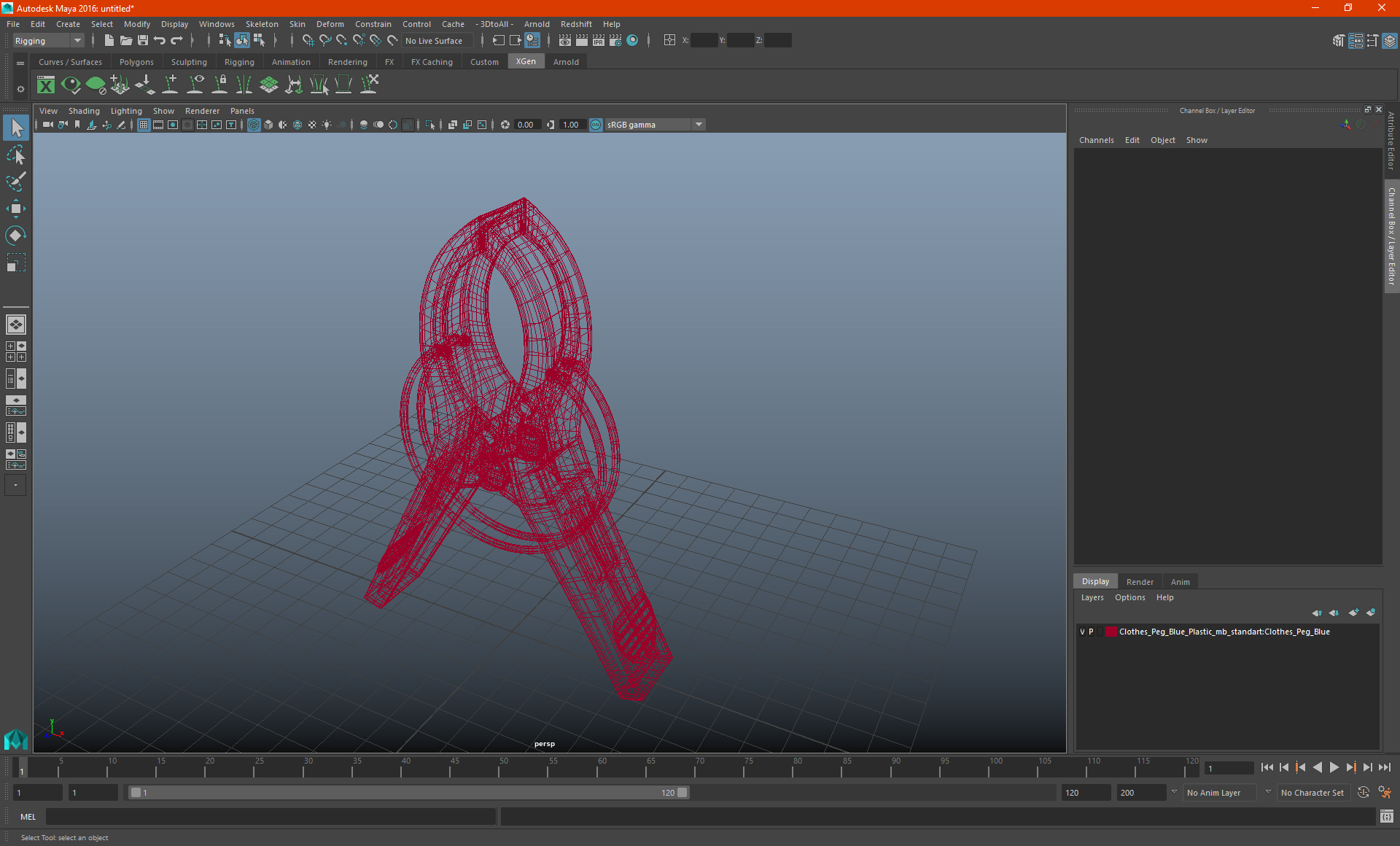Open the Rendering dropdown menu
Viewport: 1400px width, 846px height.
coord(348,61)
